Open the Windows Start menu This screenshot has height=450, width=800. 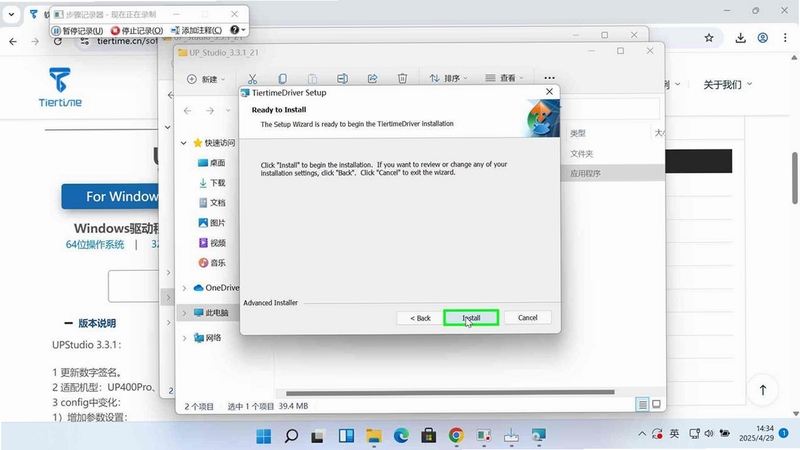coord(264,436)
